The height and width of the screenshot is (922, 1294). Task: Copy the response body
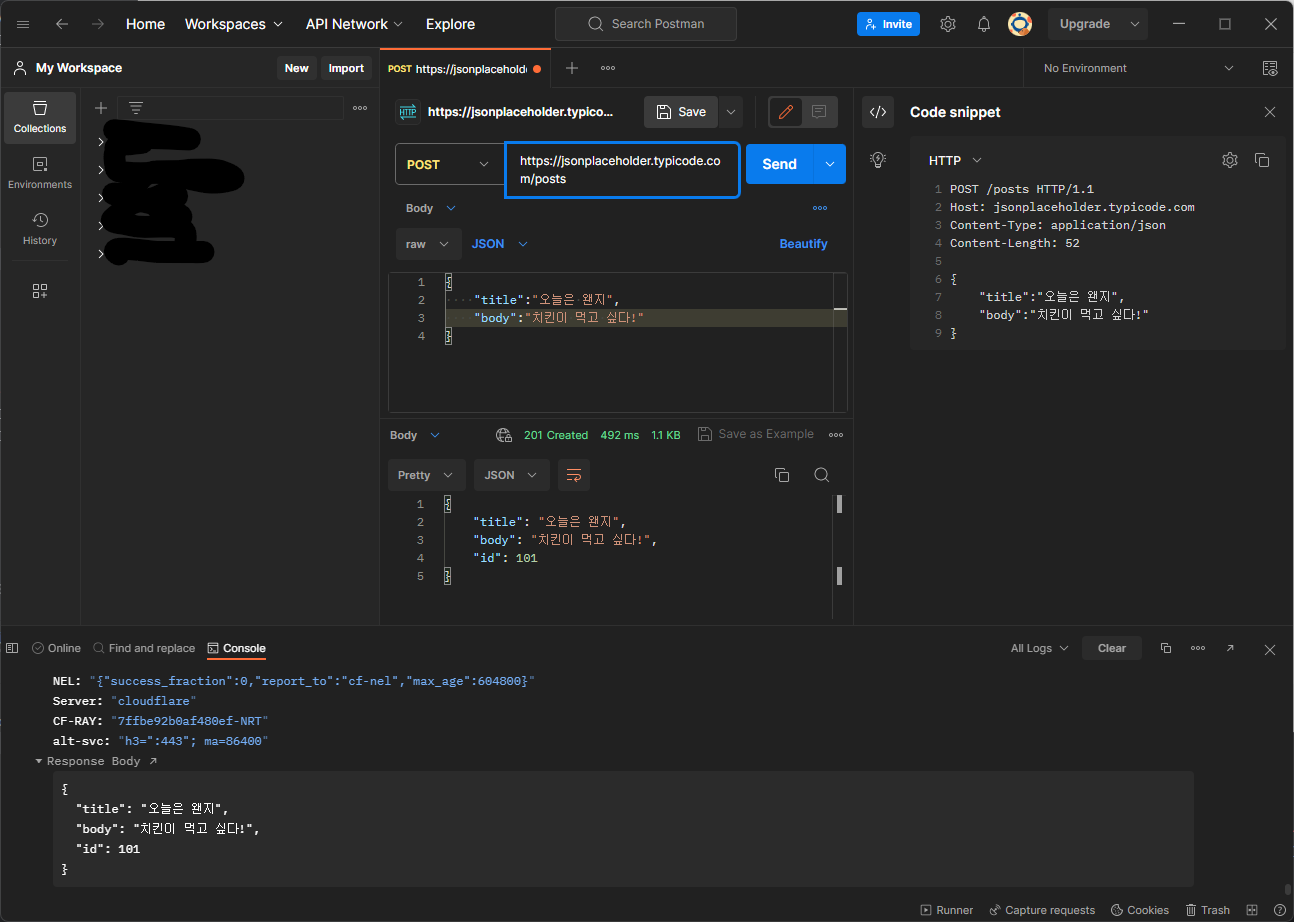pos(782,475)
